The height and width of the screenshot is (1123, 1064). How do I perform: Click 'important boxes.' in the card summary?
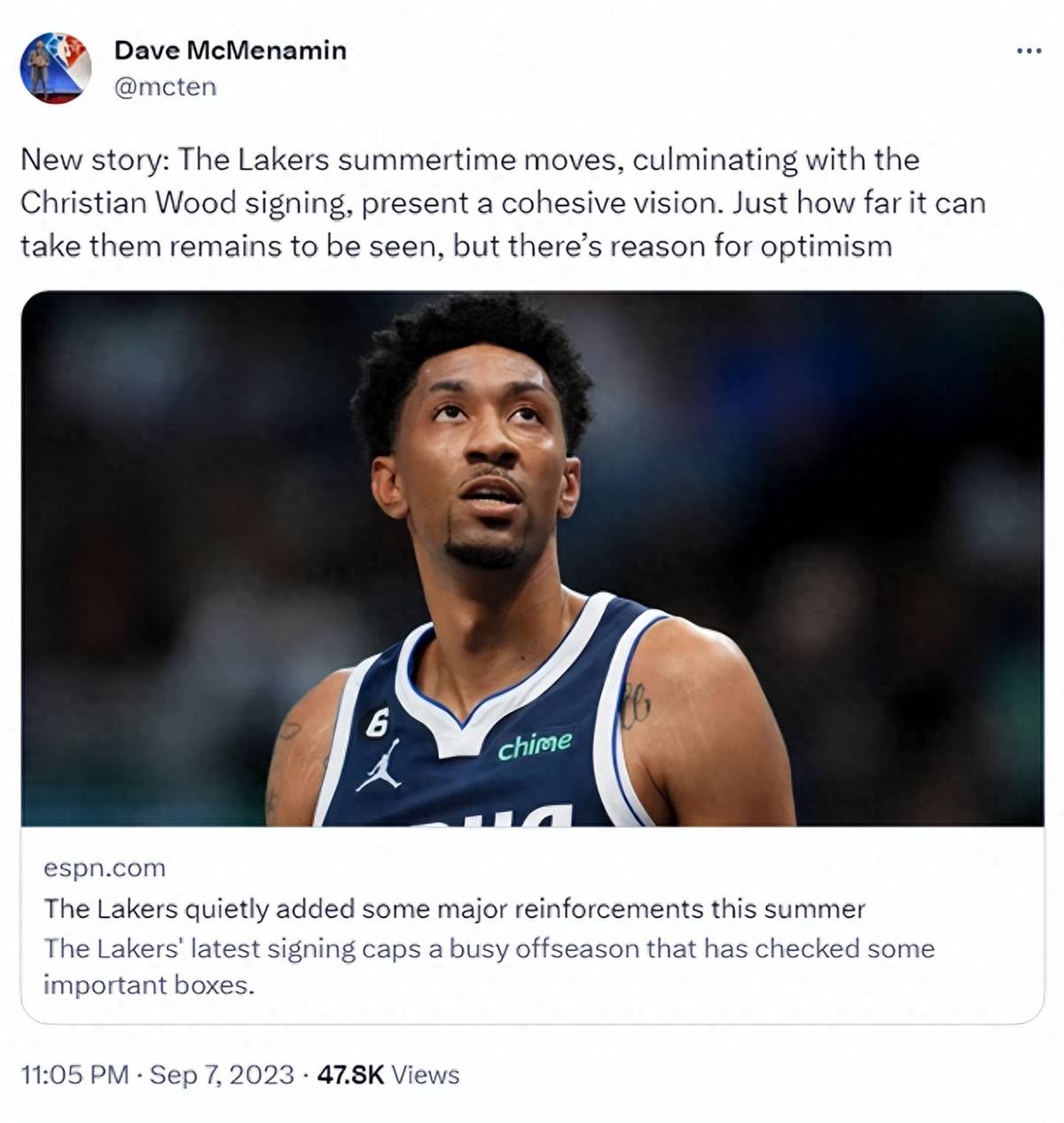pos(149,986)
